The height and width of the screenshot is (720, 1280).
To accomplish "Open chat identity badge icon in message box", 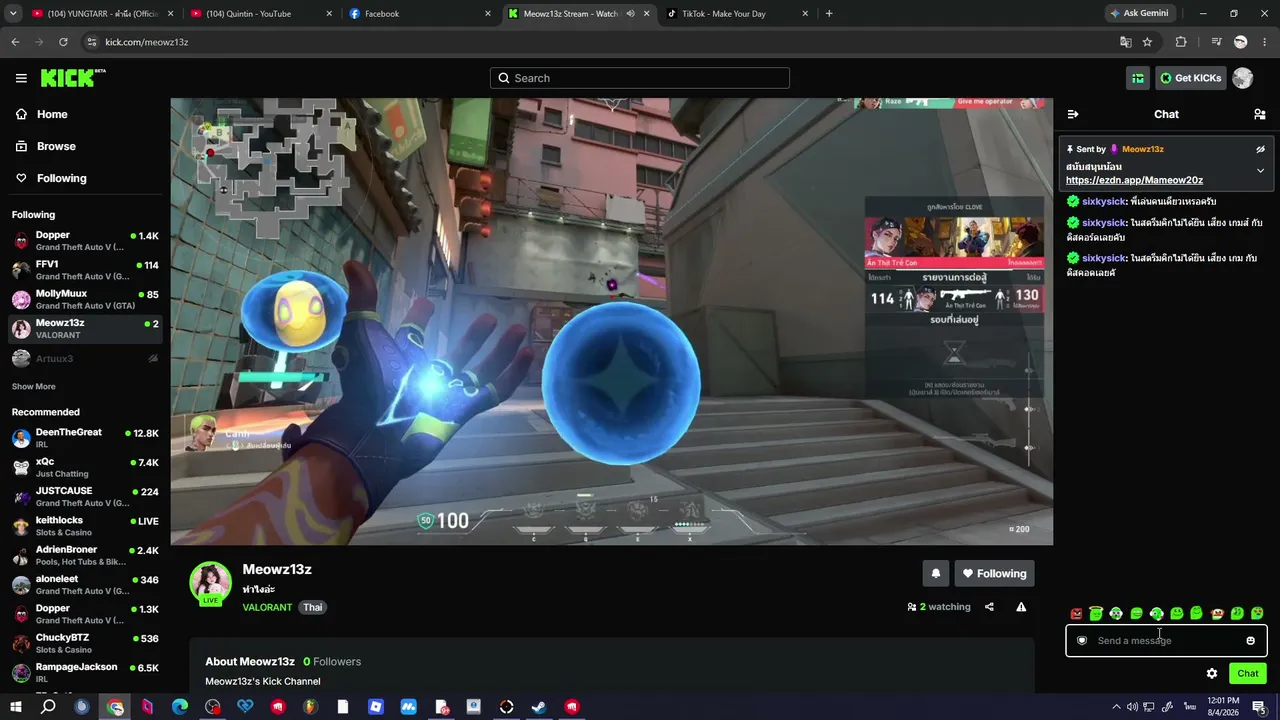I will pyautogui.click(x=1082, y=641).
